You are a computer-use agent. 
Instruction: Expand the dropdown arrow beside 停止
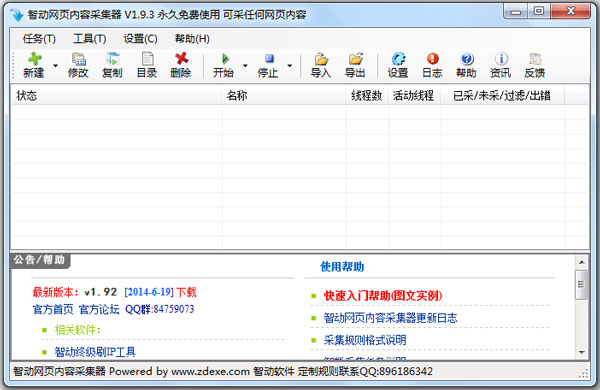click(290, 65)
